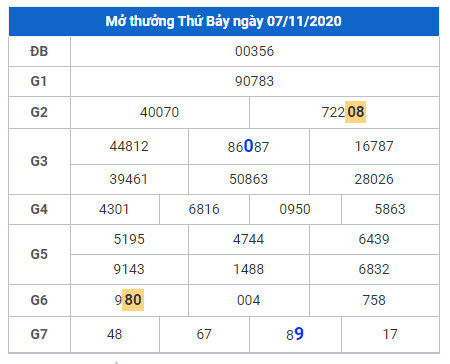This screenshot has width=450, height=364.
Task: Select G6 number 004
Action: click(249, 300)
